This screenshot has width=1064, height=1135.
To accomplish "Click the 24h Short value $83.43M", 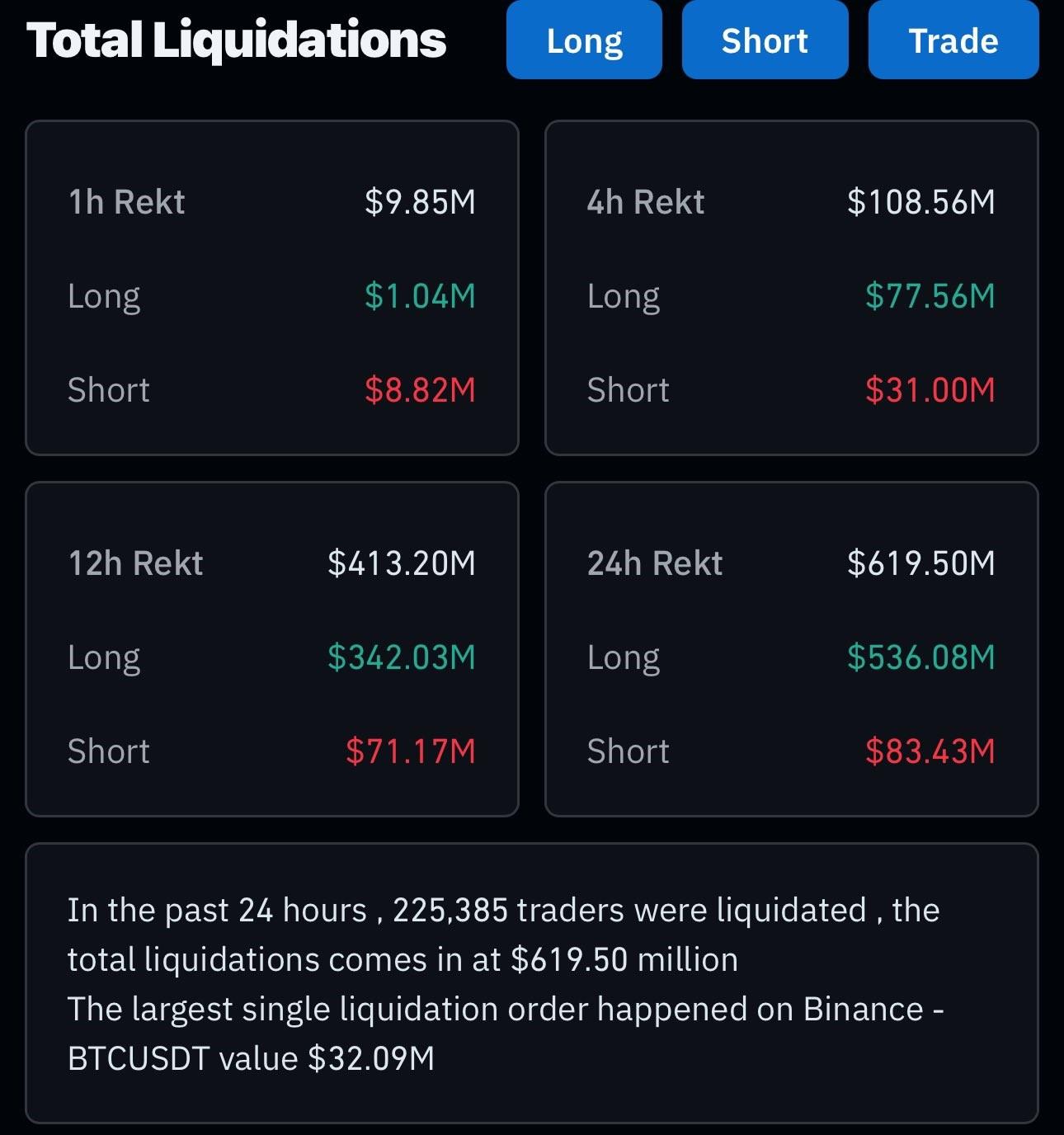I will point(930,751).
